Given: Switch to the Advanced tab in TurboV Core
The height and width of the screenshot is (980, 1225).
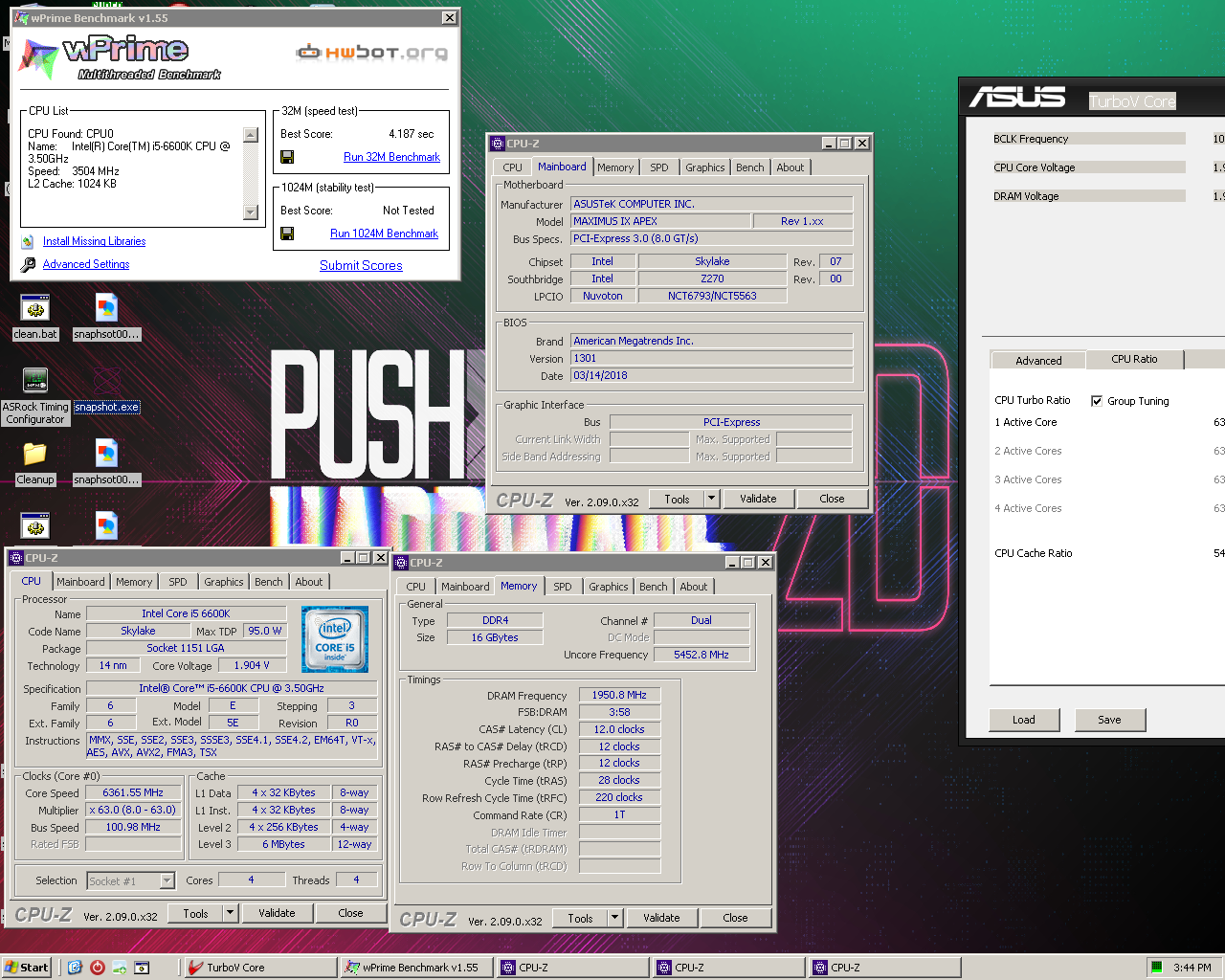Looking at the screenshot, I should [1038, 361].
